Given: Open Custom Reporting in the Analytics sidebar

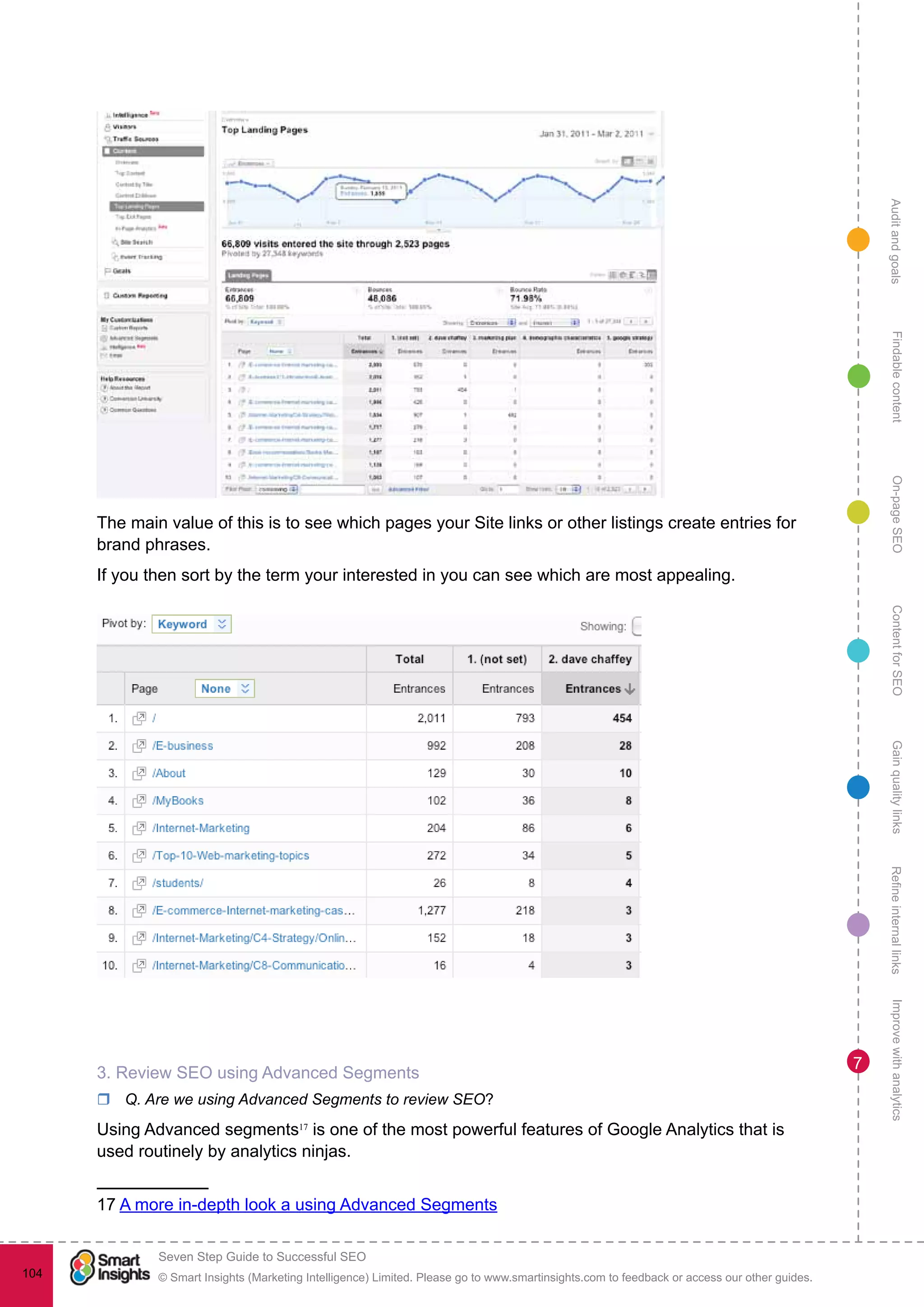Looking at the screenshot, I should point(140,296).
